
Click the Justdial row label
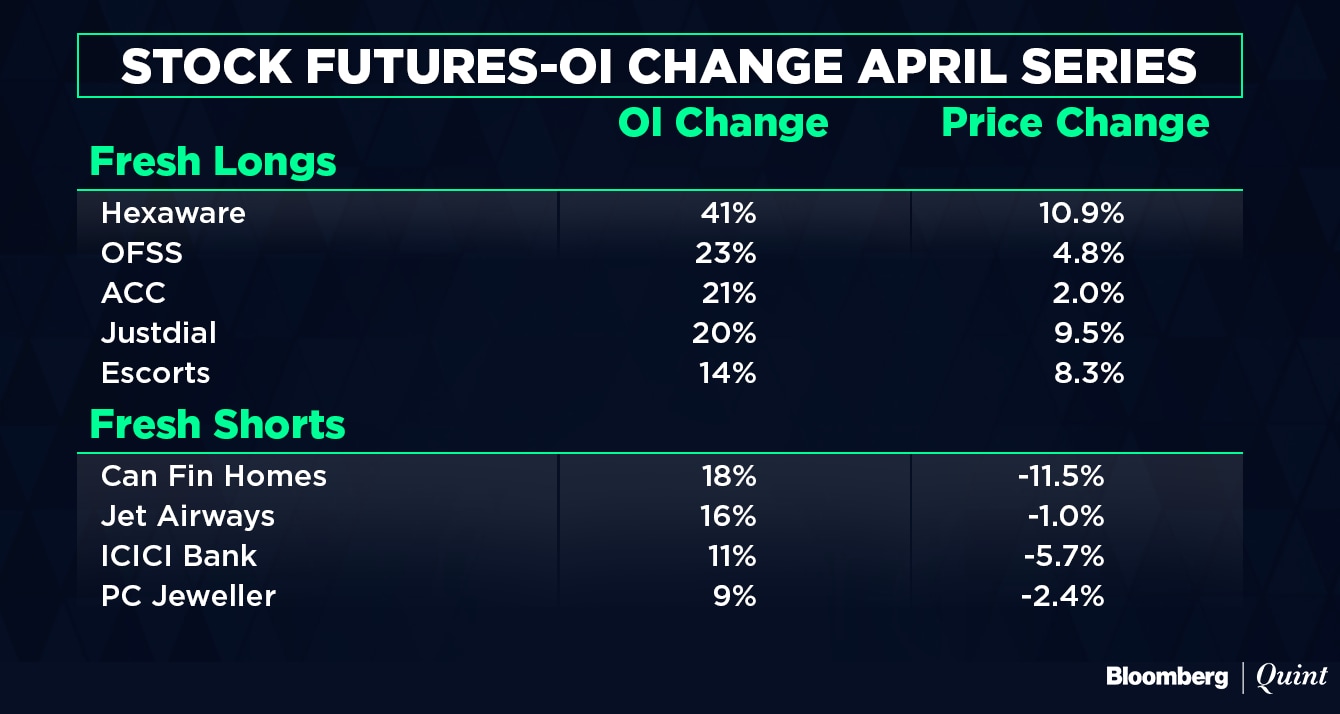click(158, 333)
